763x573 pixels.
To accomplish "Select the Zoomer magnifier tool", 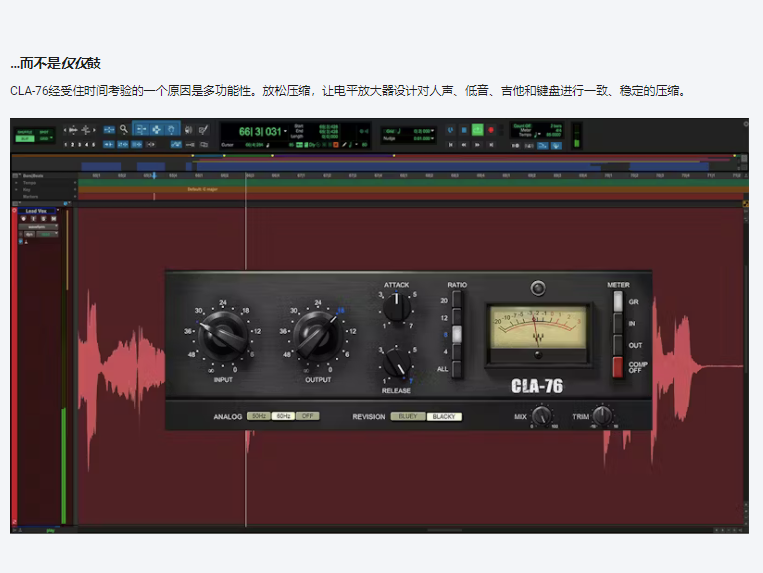I will click(x=124, y=129).
